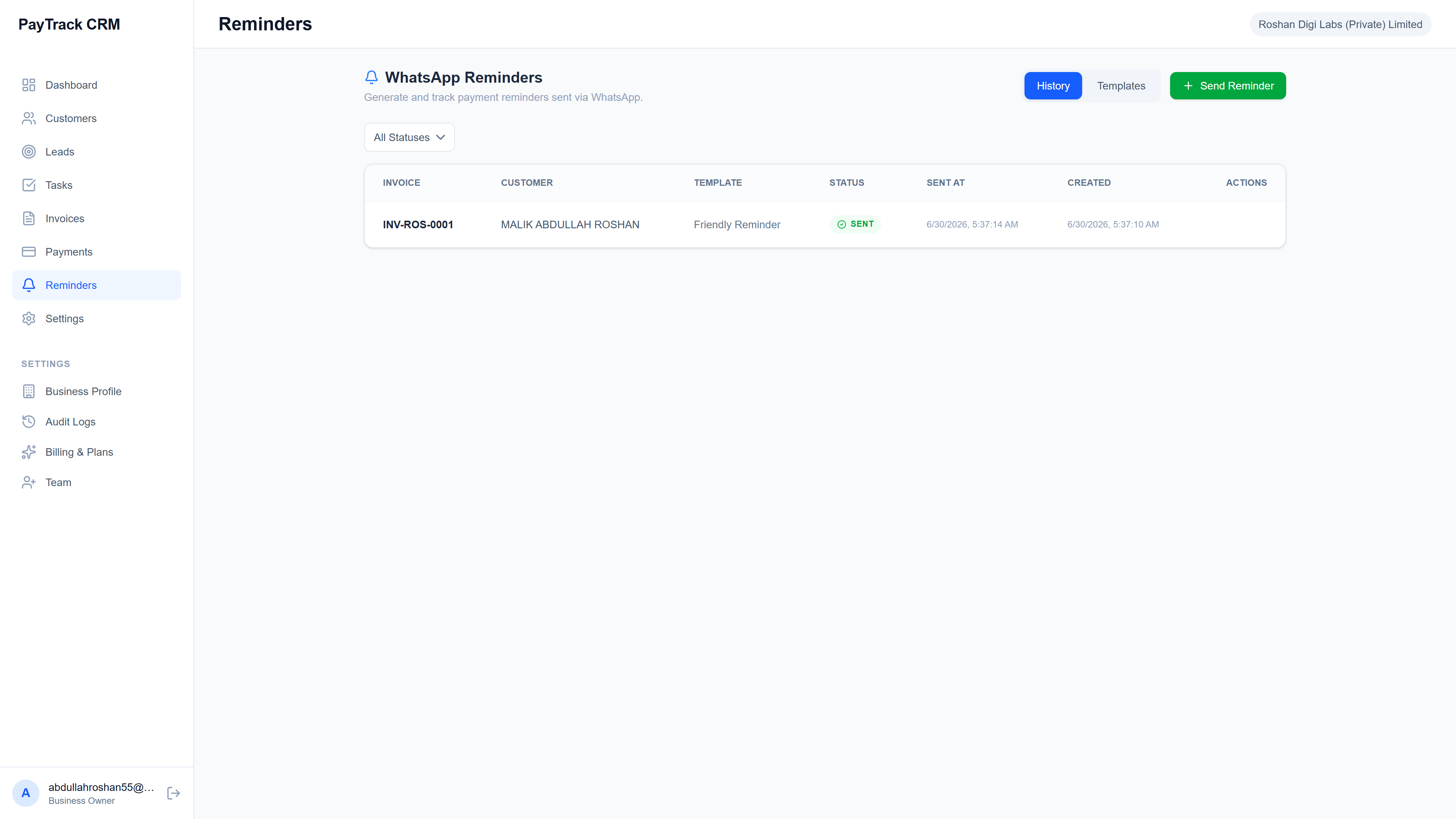The width and height of the screenshot is (1456, 819).
Task: Click the Team add-user icon
Action: pos(29,482)
